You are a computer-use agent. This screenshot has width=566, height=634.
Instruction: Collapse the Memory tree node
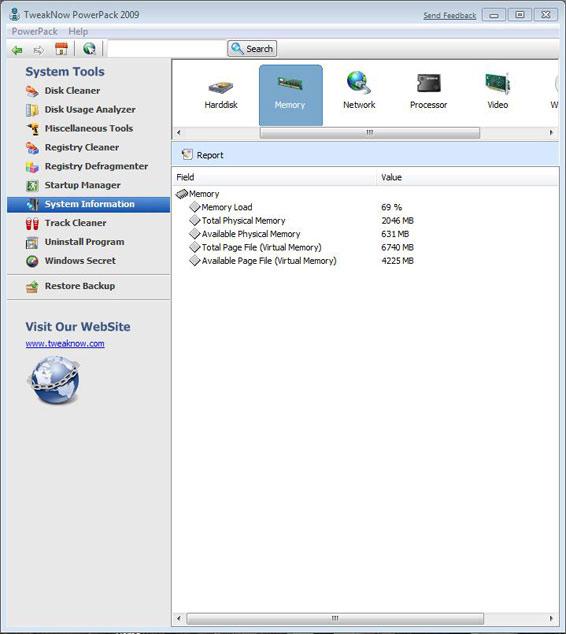click(182, 194)
